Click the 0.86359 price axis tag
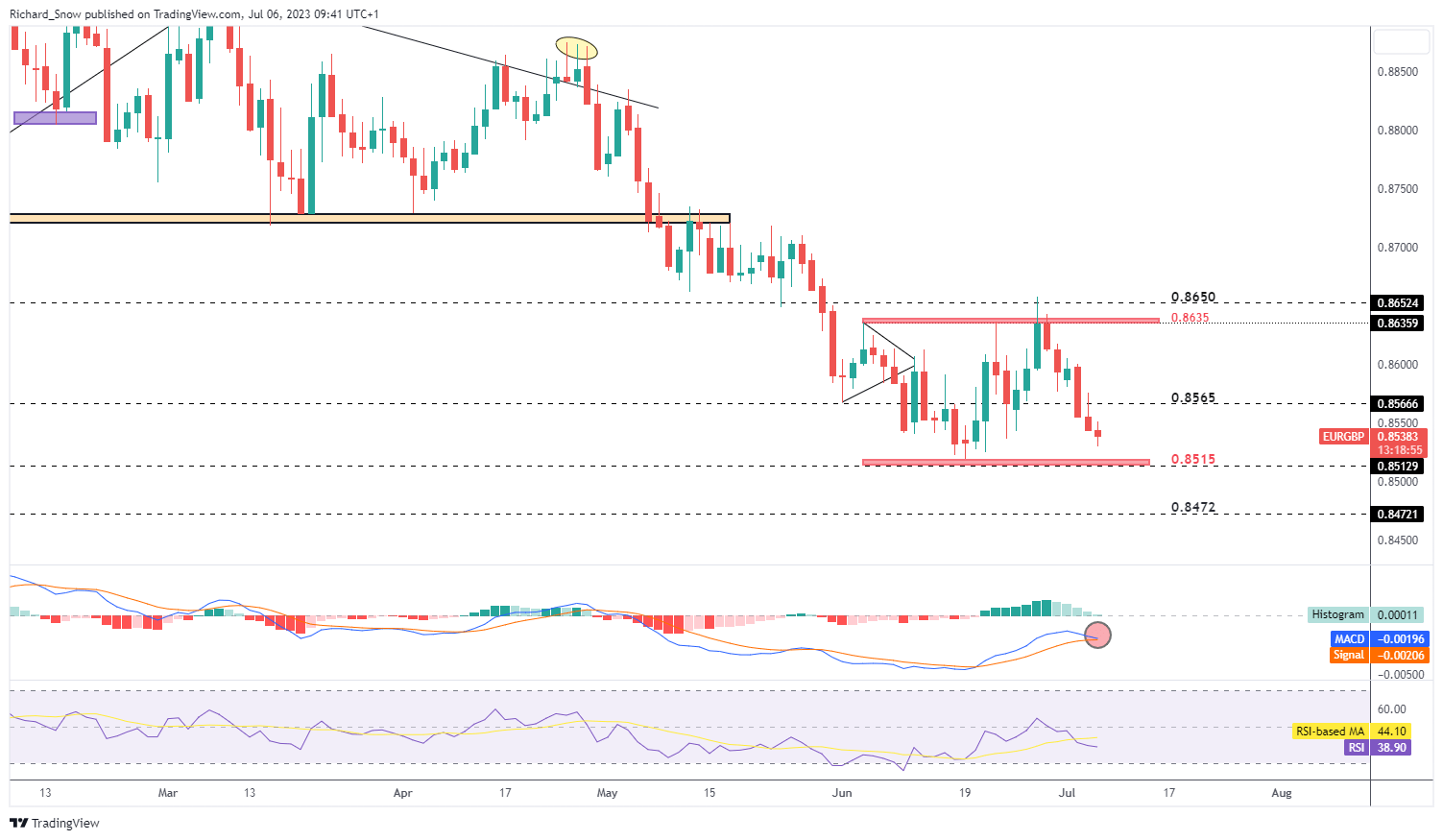 tap(1398, 324)
